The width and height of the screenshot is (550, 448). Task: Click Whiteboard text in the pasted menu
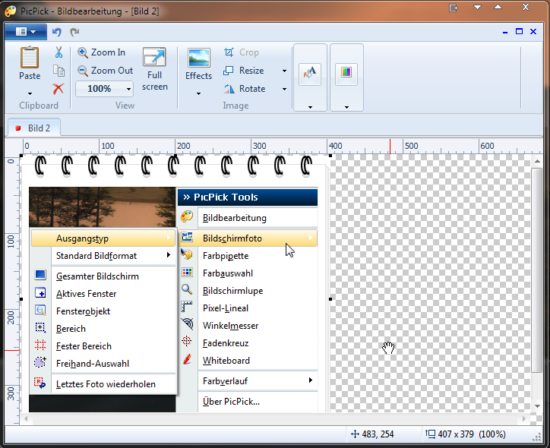point(226,361)
